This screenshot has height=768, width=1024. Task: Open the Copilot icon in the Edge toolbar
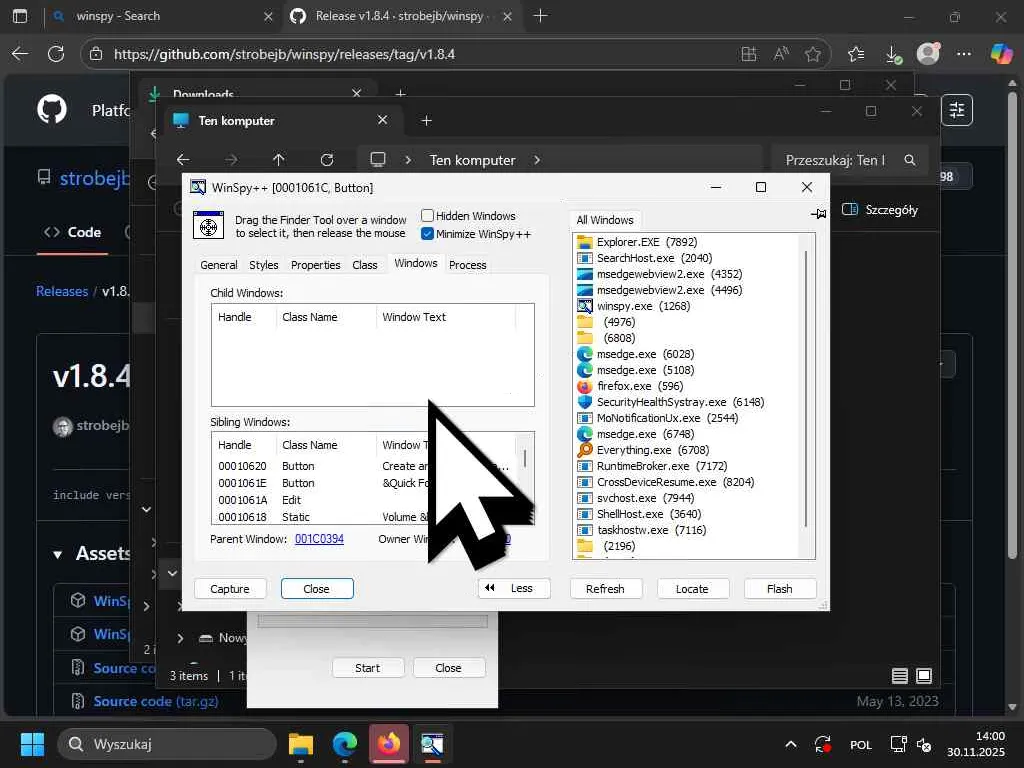(x=1000, y=54)
